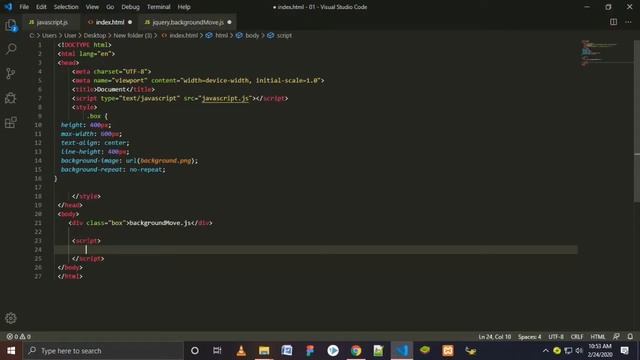This screenshot has width=640, height=360.
Task: Open the Go menu
Action: [110, 7]
